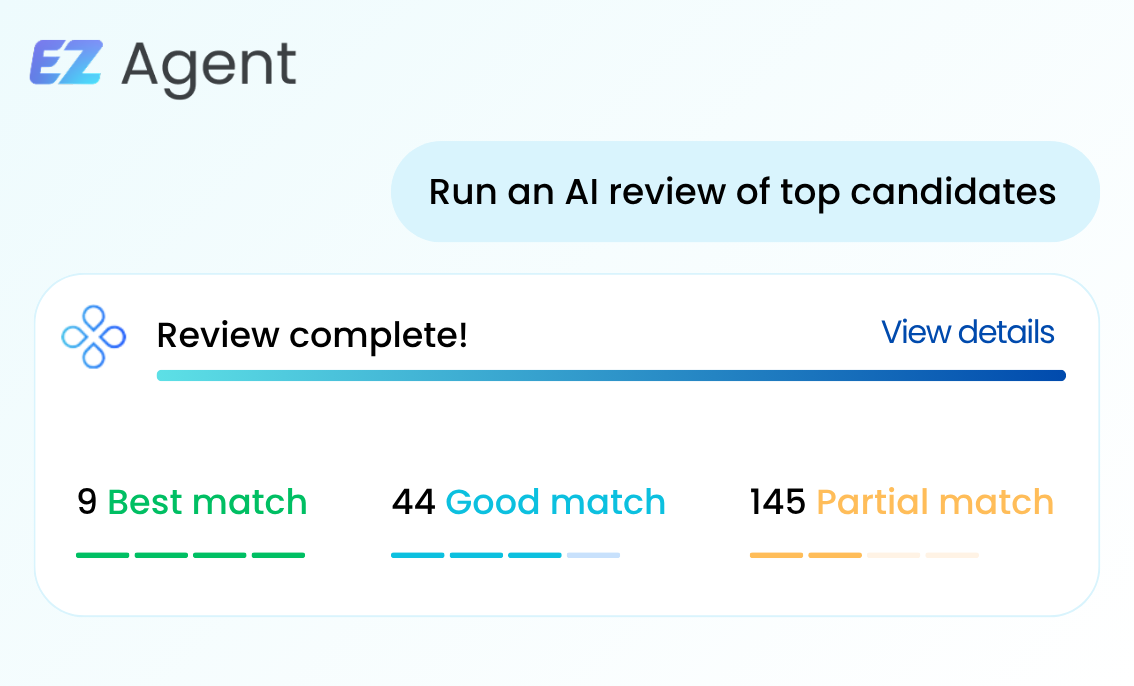Click the first orange Partial match segment
Screen dimensions: 1134x686
[777, 555]
